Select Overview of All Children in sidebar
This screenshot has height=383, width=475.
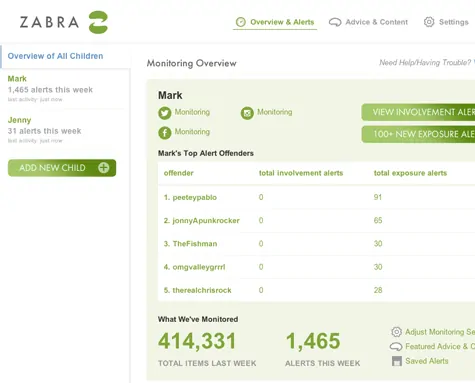point(55,56)
